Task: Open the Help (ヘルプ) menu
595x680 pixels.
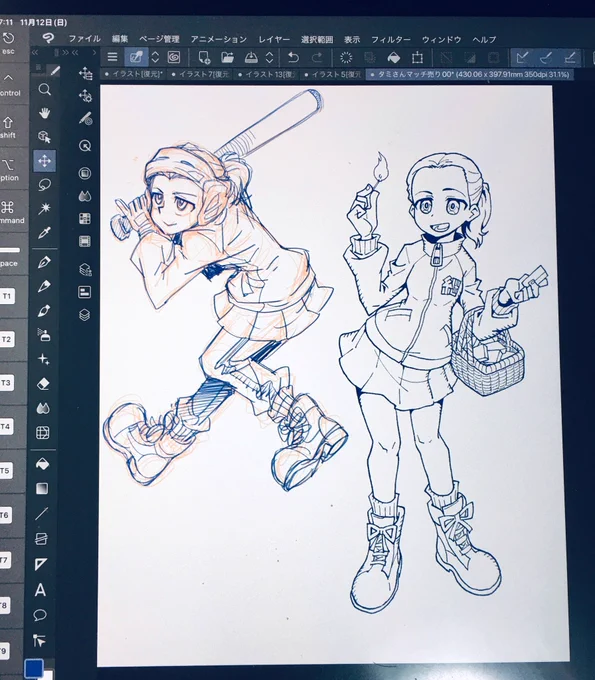Action: pyautogui.click(x=484, y=40)
